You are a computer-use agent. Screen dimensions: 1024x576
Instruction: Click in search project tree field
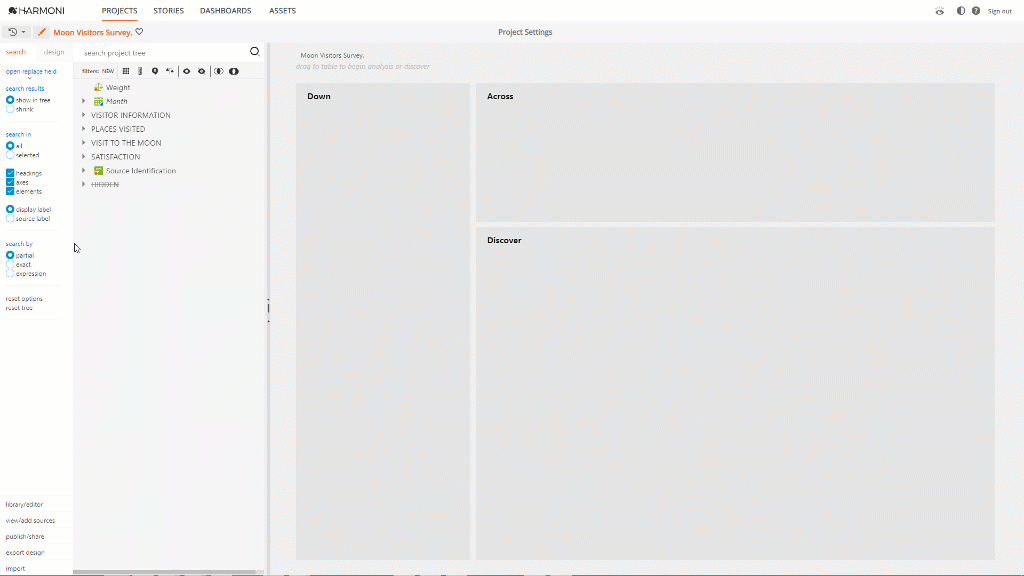(x=163, y=53)
